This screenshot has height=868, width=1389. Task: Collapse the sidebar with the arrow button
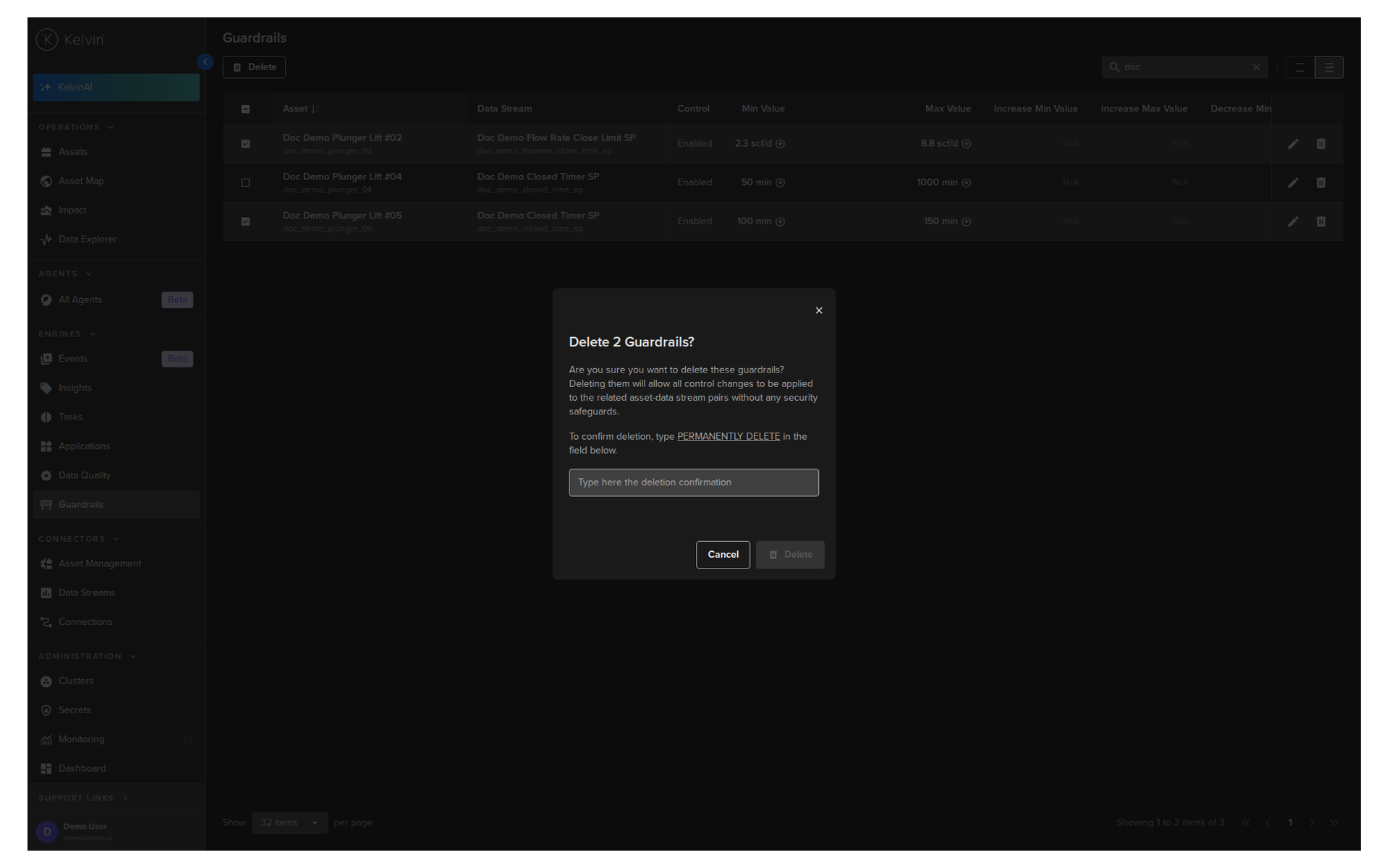tap(205, 62)
